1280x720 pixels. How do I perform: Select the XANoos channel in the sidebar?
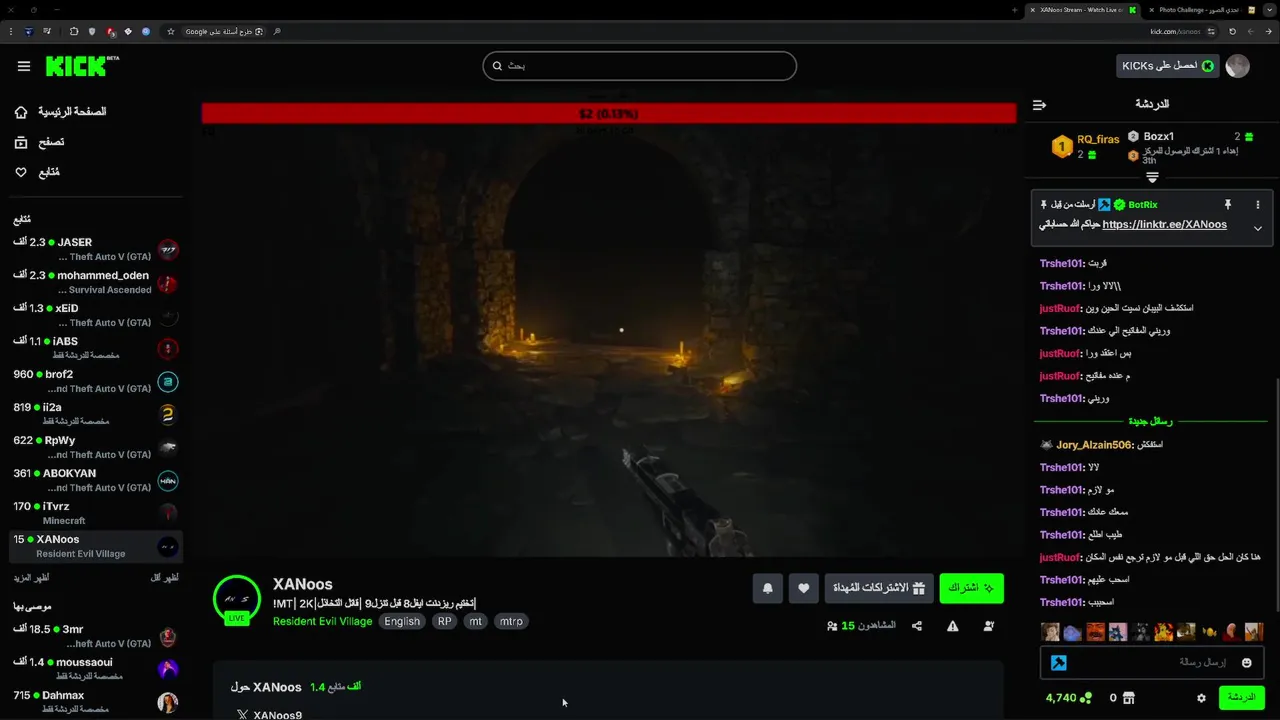(x=95, y=546)
